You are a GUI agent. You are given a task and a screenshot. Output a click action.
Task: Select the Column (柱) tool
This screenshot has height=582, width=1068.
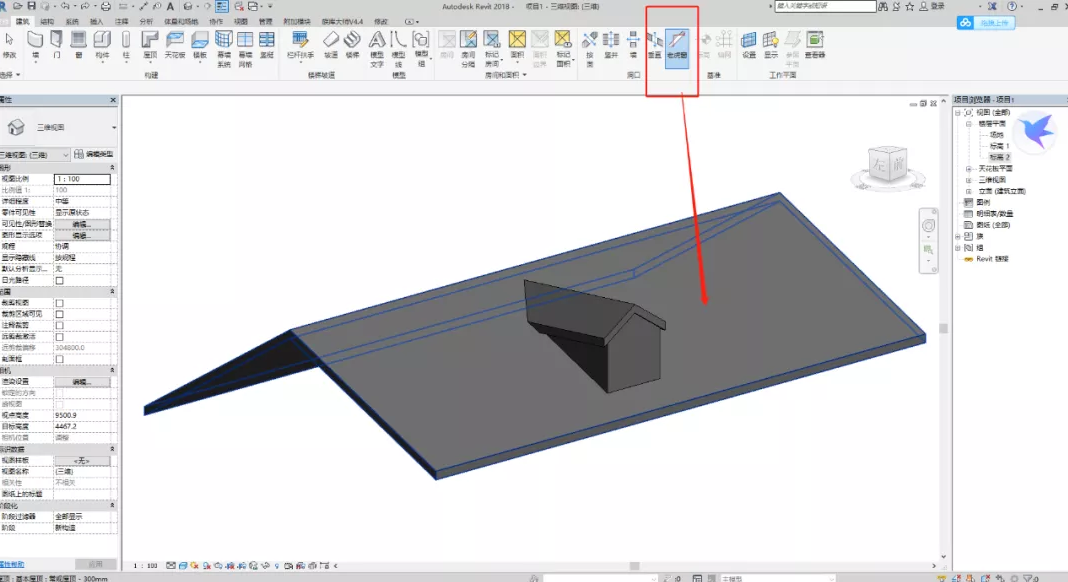(x=126, y=45)
